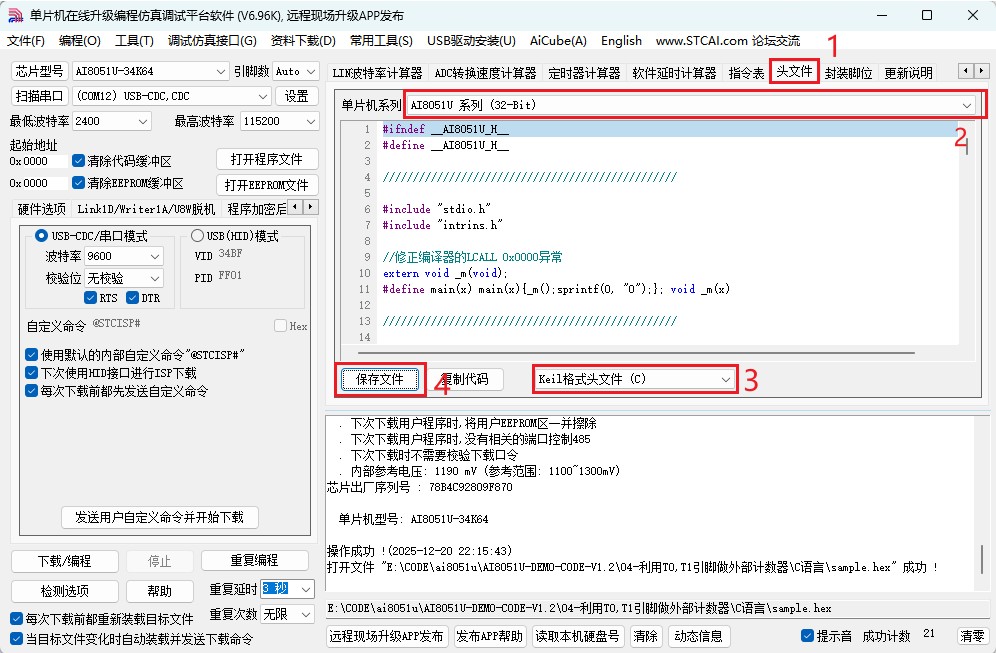Screen dimensions: 996x653
Task: Click the 保存文件 button
Action: coord(380,380)
